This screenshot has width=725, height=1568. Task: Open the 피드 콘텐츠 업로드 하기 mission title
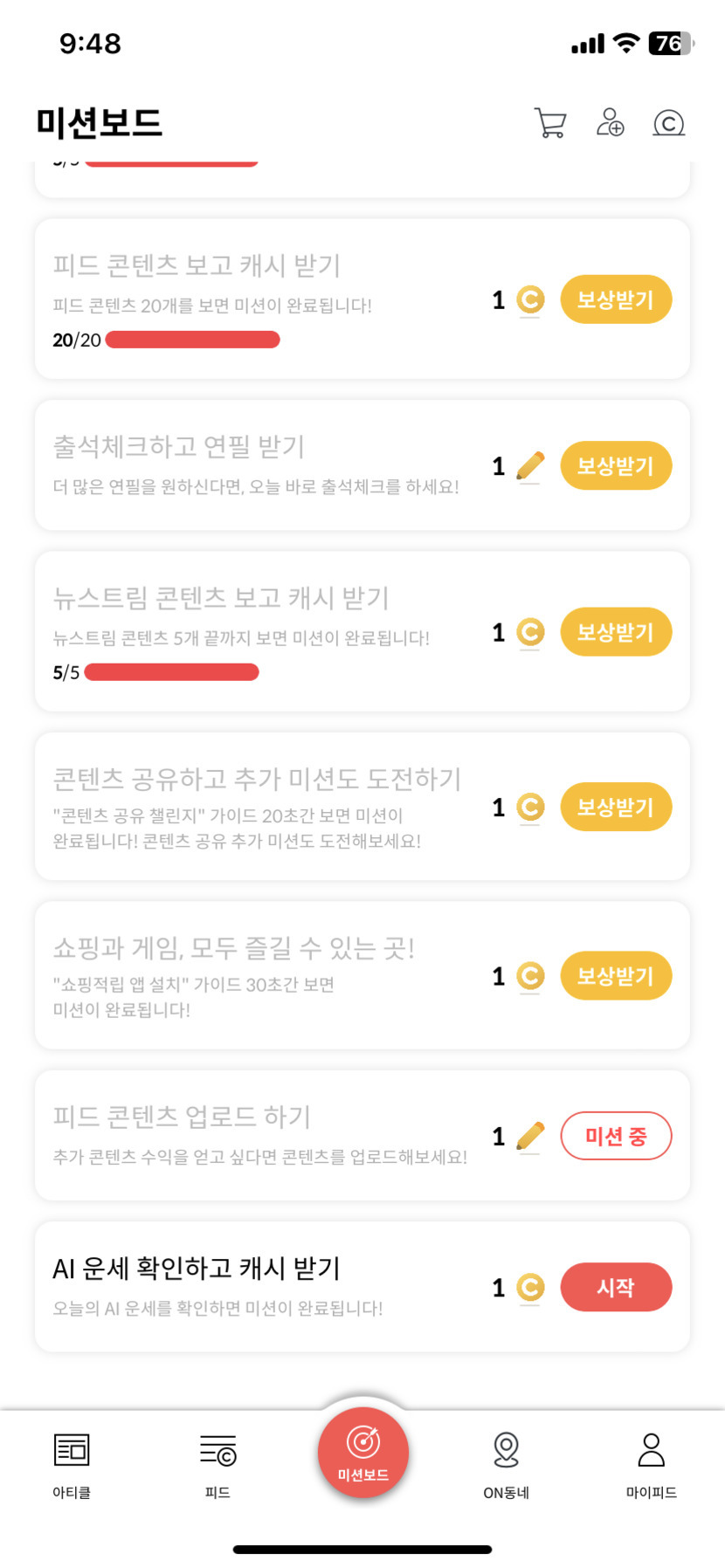[x=182, y=1117]
